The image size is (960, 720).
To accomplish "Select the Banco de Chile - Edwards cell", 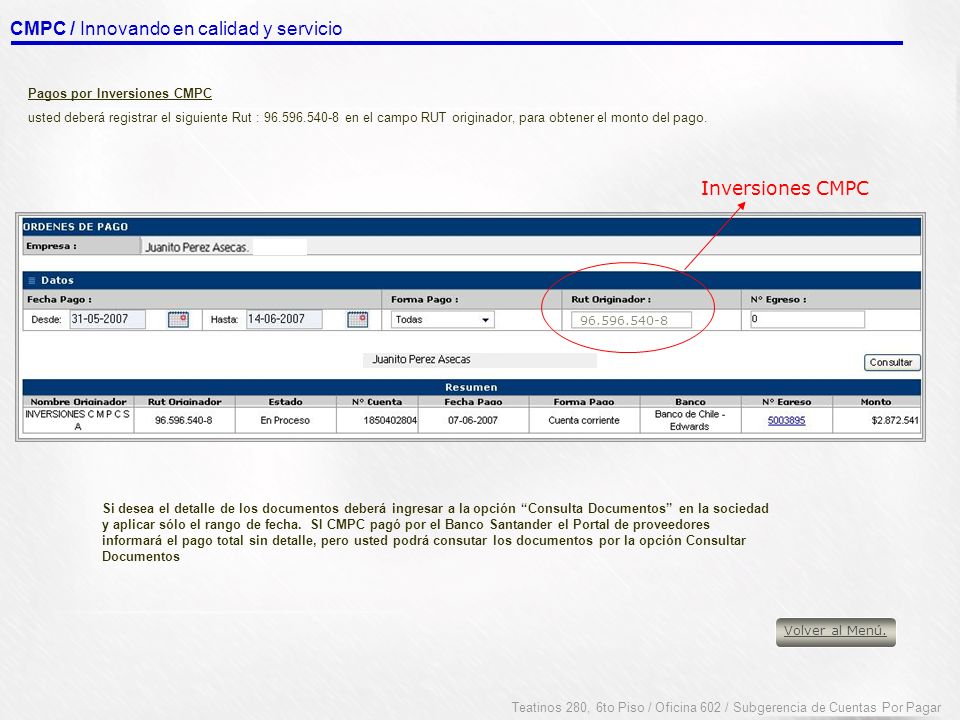I will [690, 421].
